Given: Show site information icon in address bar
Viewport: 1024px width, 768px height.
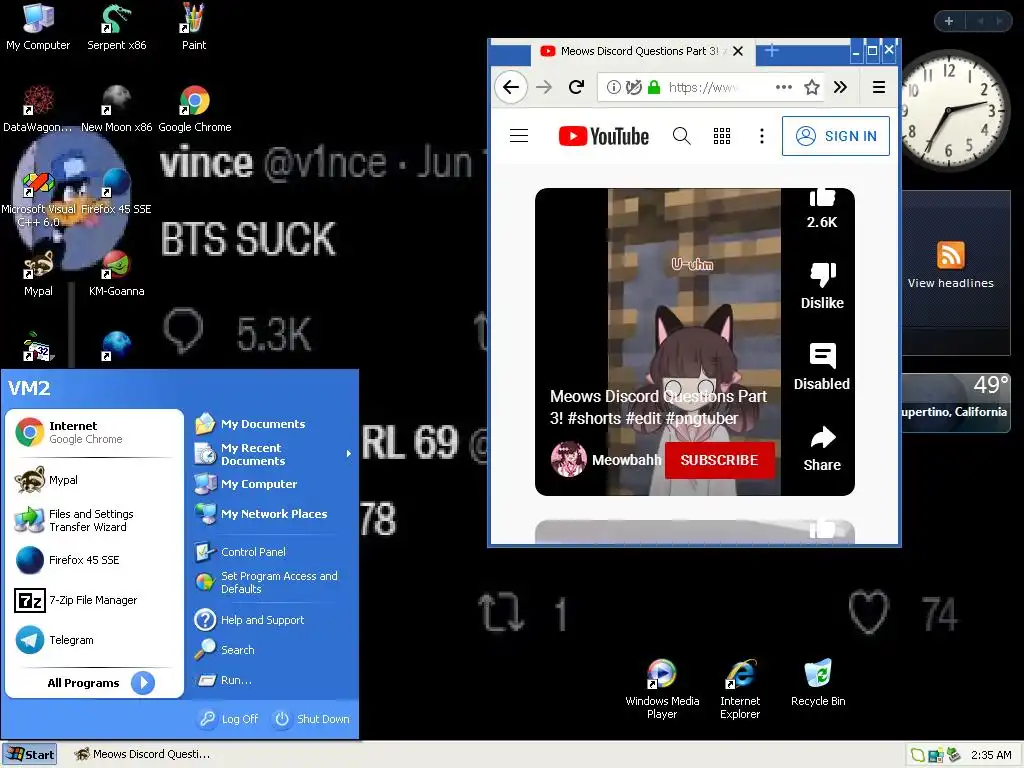Looking at the screenshot, I should (x=613, y=87).
